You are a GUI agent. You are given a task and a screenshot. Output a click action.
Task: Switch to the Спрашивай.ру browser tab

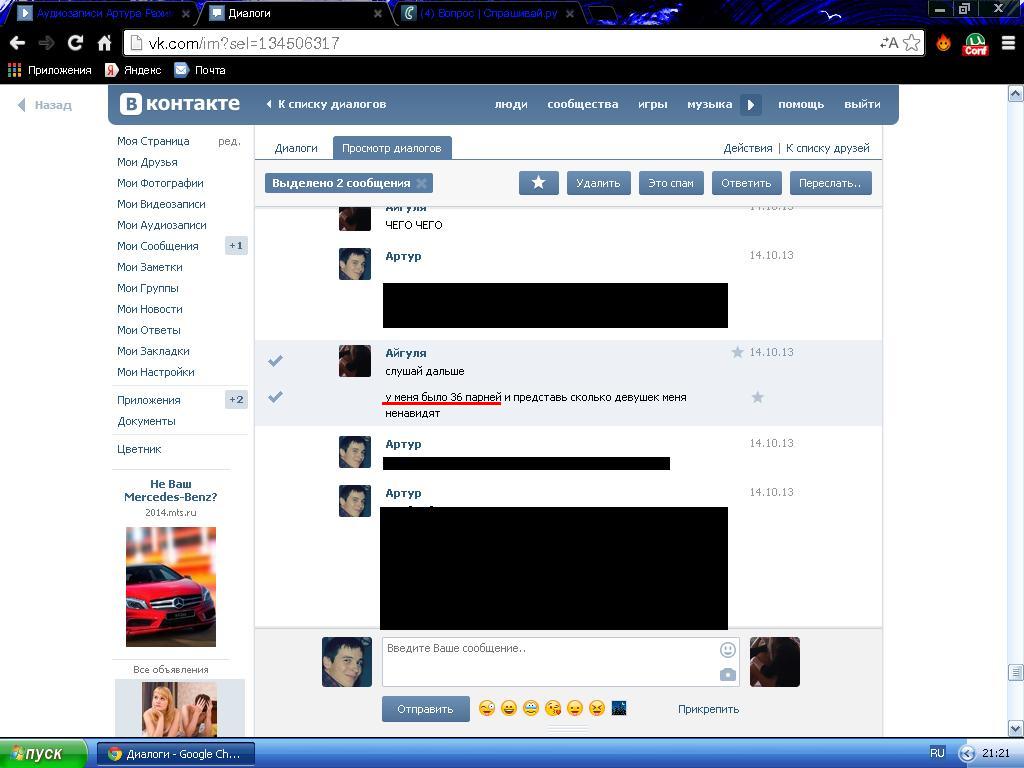pos(488,13)
